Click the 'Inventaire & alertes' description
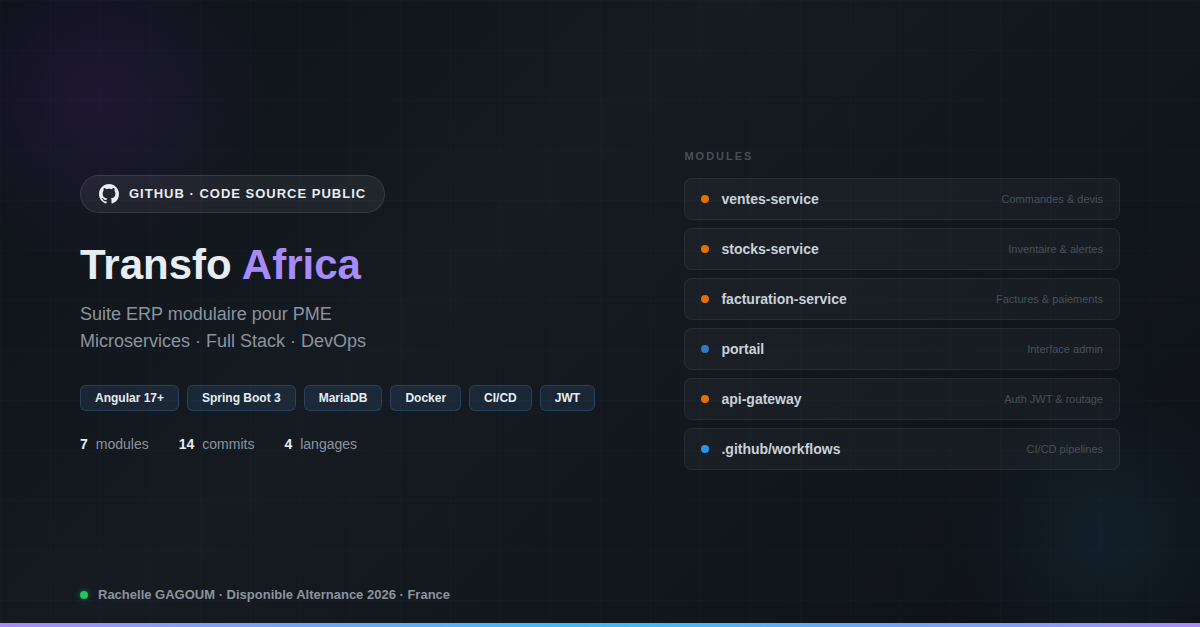1200x627 pixels. pos(1055,249)
